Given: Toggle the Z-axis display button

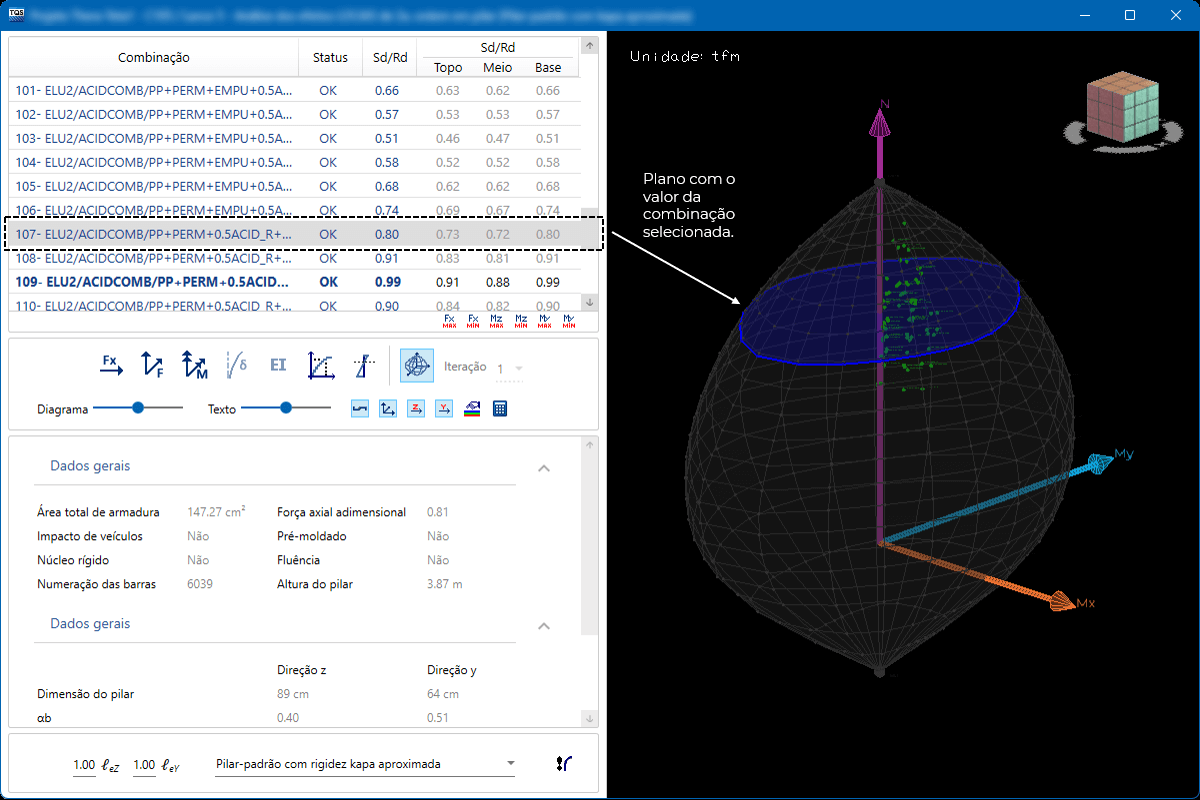Looking at the screenshot, I should 416,408.
